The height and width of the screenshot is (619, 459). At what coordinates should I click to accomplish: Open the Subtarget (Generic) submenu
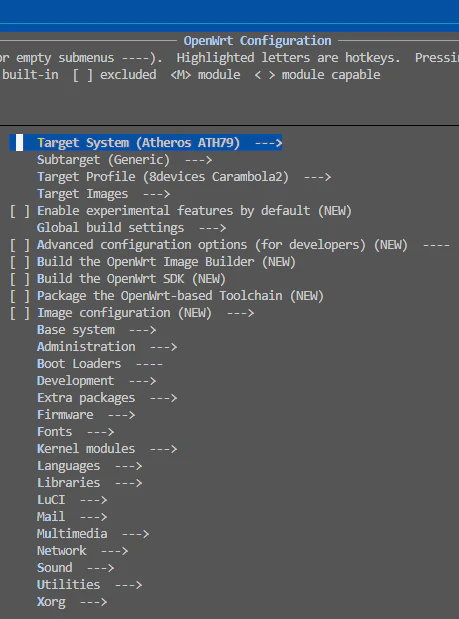coord(124,160)
